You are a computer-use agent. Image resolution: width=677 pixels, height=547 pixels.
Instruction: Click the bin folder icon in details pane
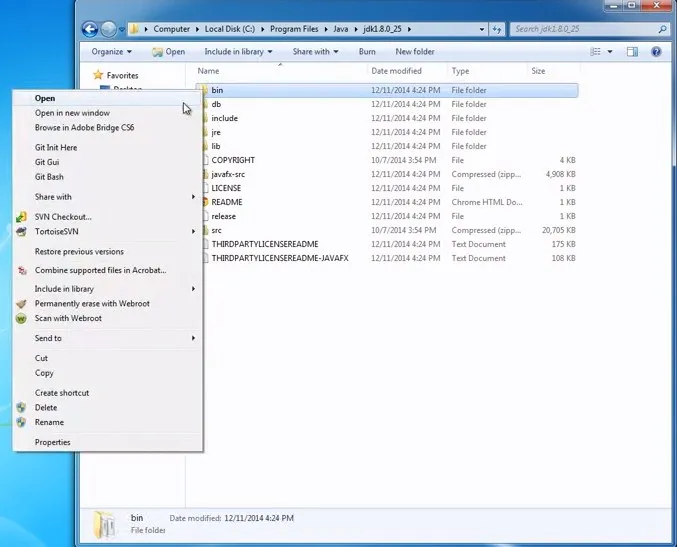coord(104,524)
